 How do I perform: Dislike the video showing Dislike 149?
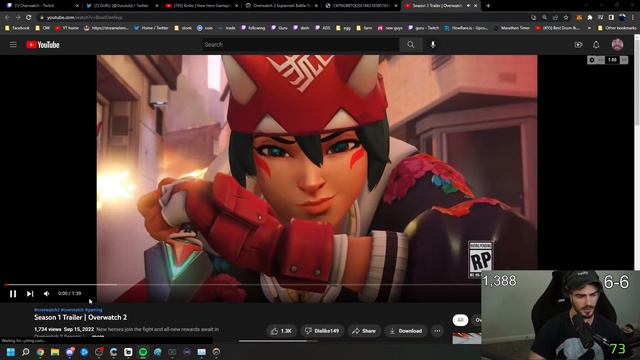click(x=323, y=331)
